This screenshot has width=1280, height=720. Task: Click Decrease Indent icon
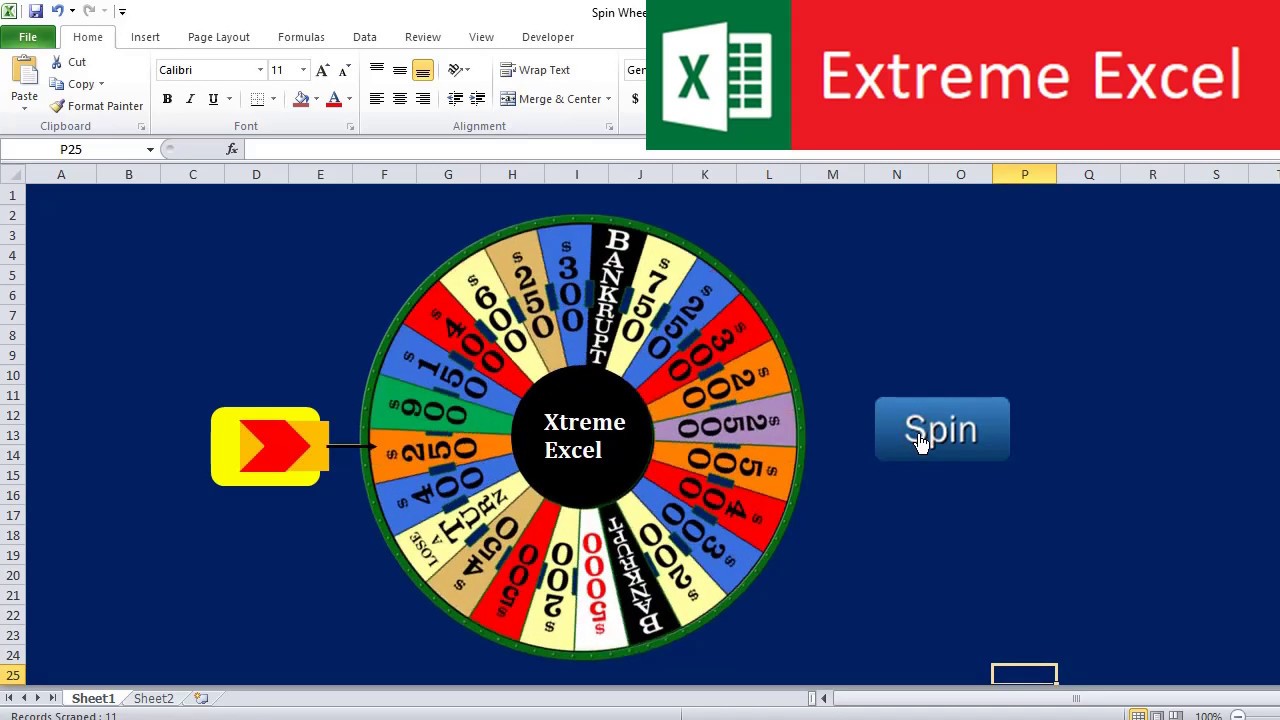point(455,99)
